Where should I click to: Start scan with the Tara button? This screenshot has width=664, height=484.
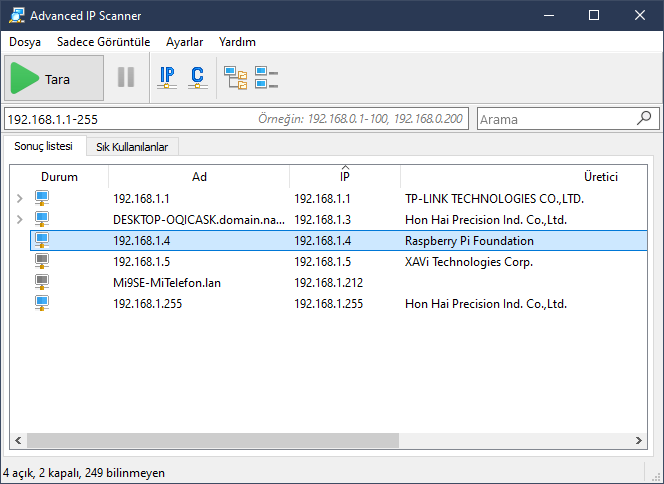[x=54, y=78]
